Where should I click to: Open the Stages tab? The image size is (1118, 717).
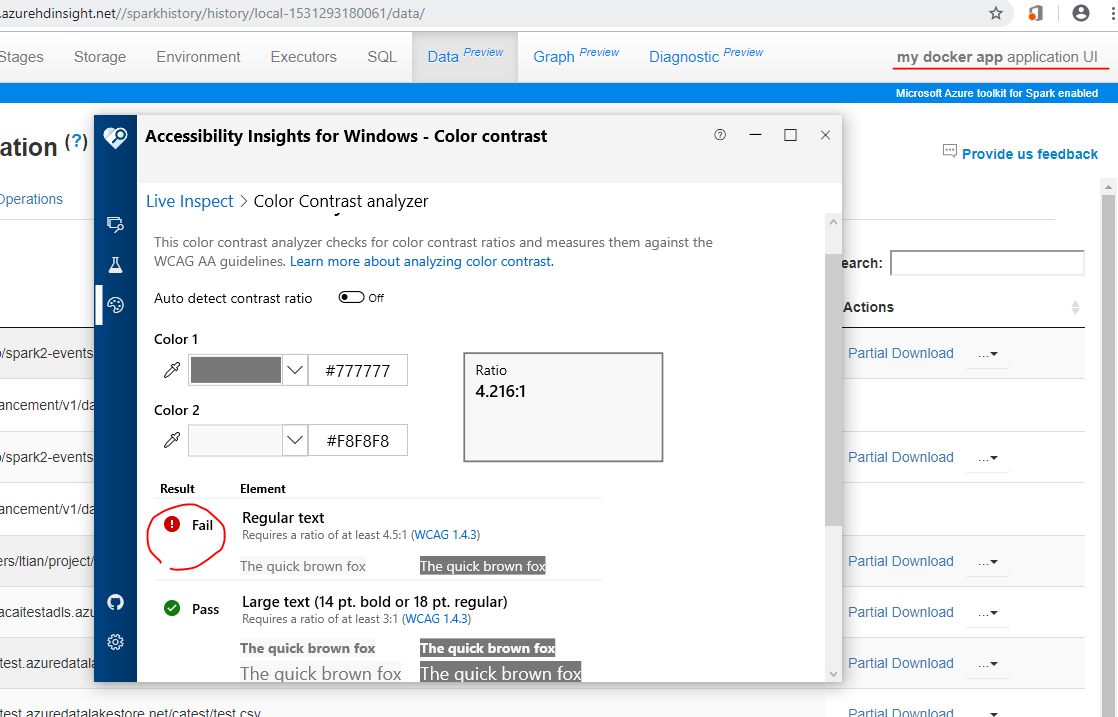tap(21, 57)
